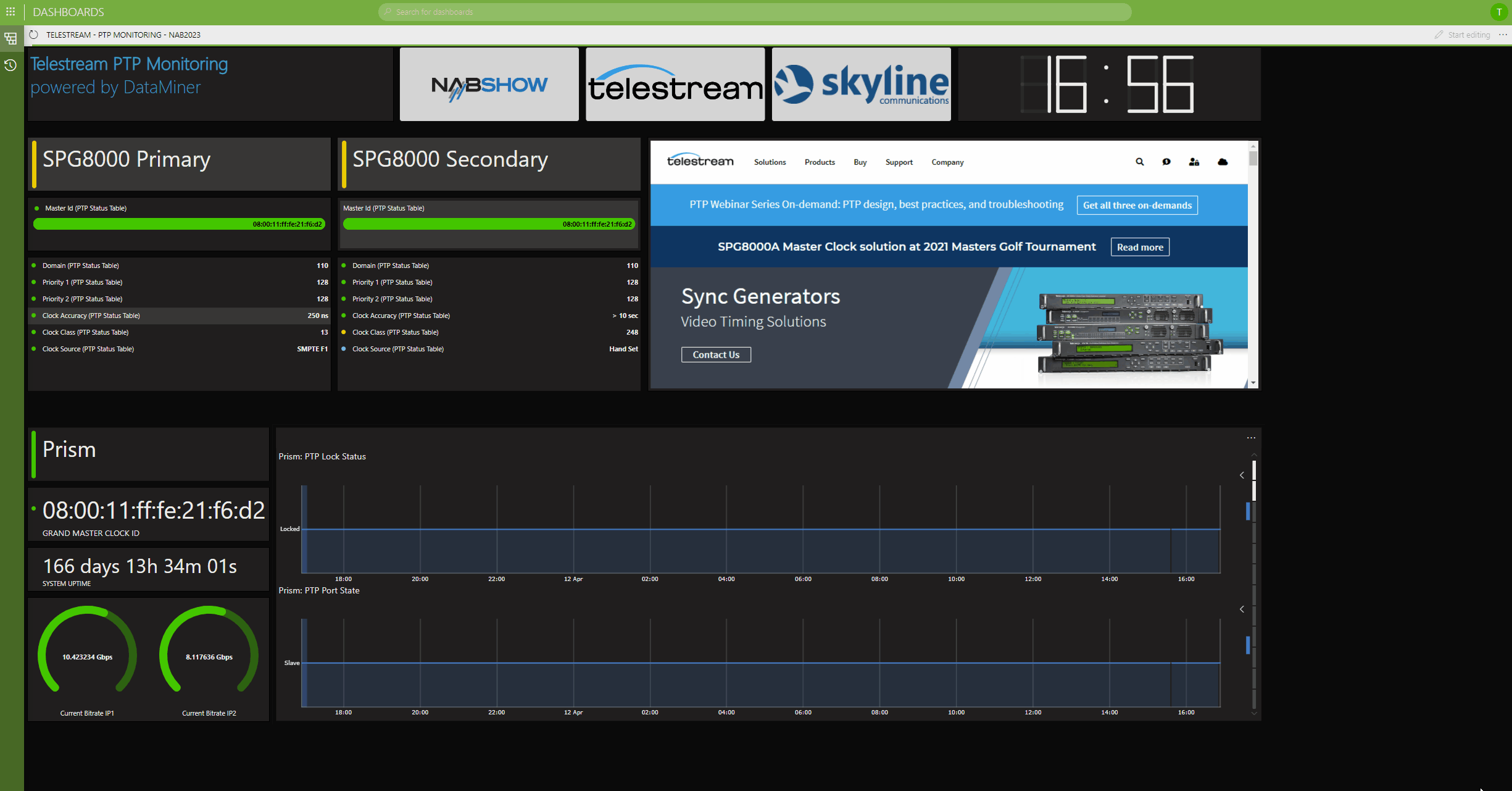Click the NAB Show logo tile

[489, 84]
